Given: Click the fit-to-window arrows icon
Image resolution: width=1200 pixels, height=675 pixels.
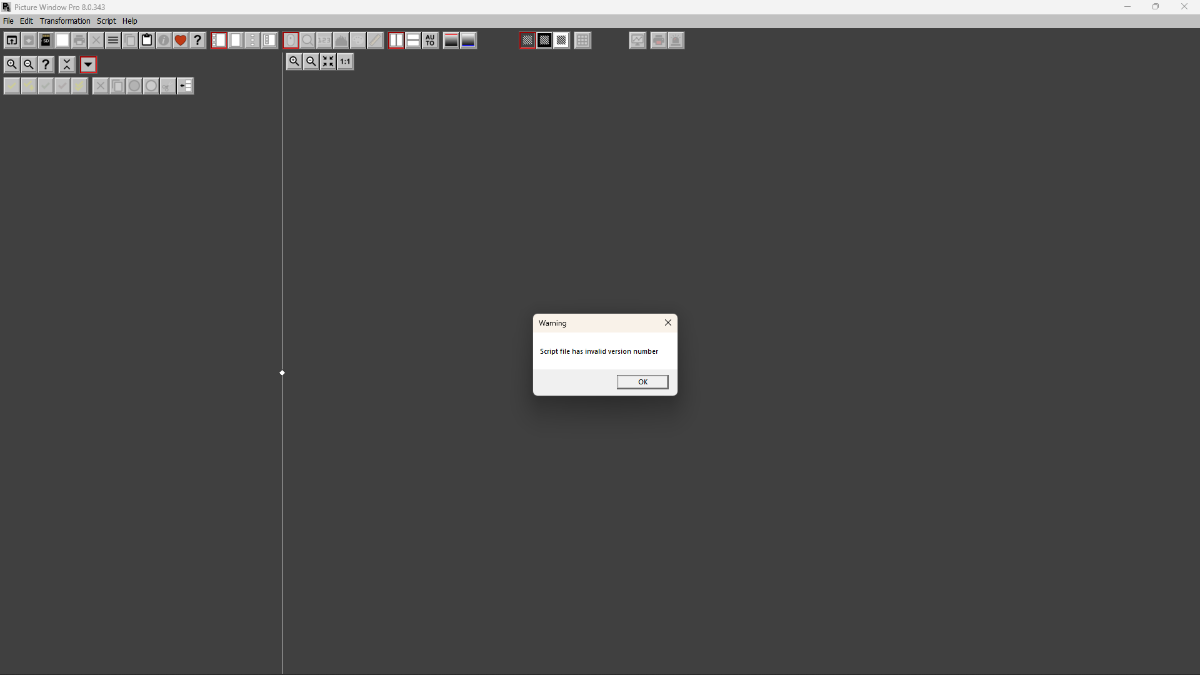Looking at the screenshot, I should pos(328,62).
